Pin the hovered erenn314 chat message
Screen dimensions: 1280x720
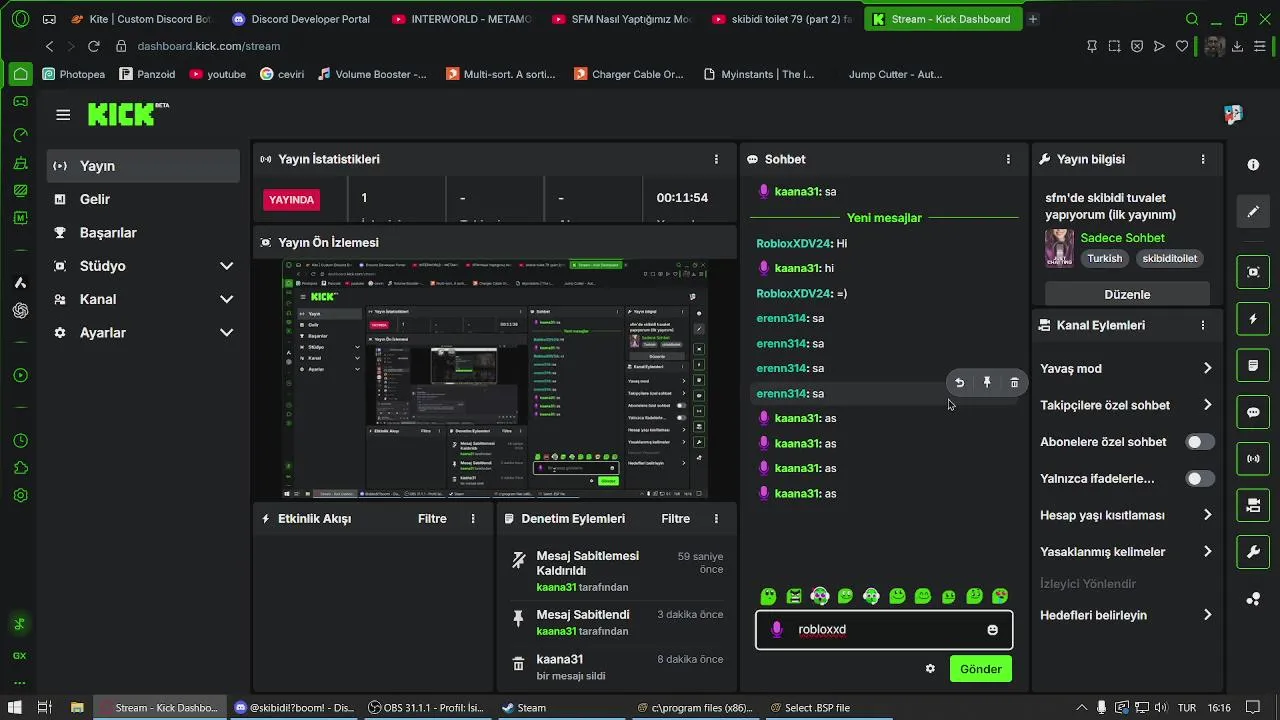click(987, 383)
